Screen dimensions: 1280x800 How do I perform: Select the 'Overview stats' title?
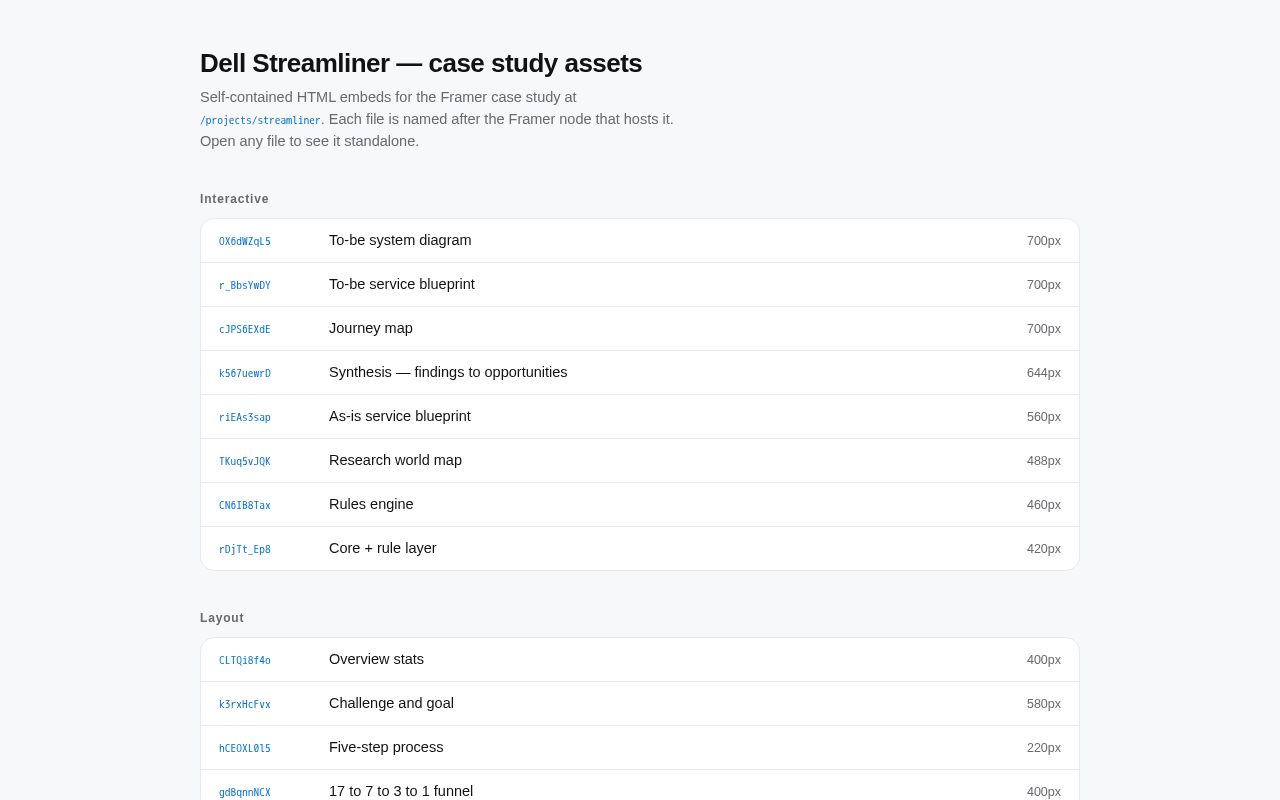pyautogui.click(x=376, y=659)
